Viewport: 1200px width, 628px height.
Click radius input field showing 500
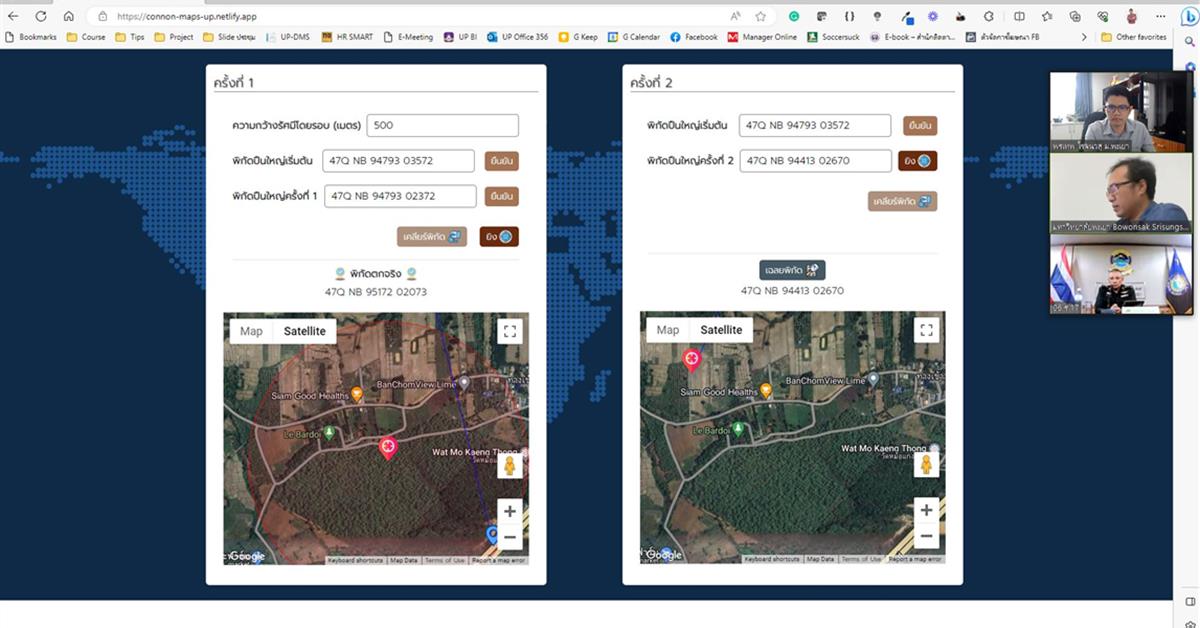coord(443,125)
